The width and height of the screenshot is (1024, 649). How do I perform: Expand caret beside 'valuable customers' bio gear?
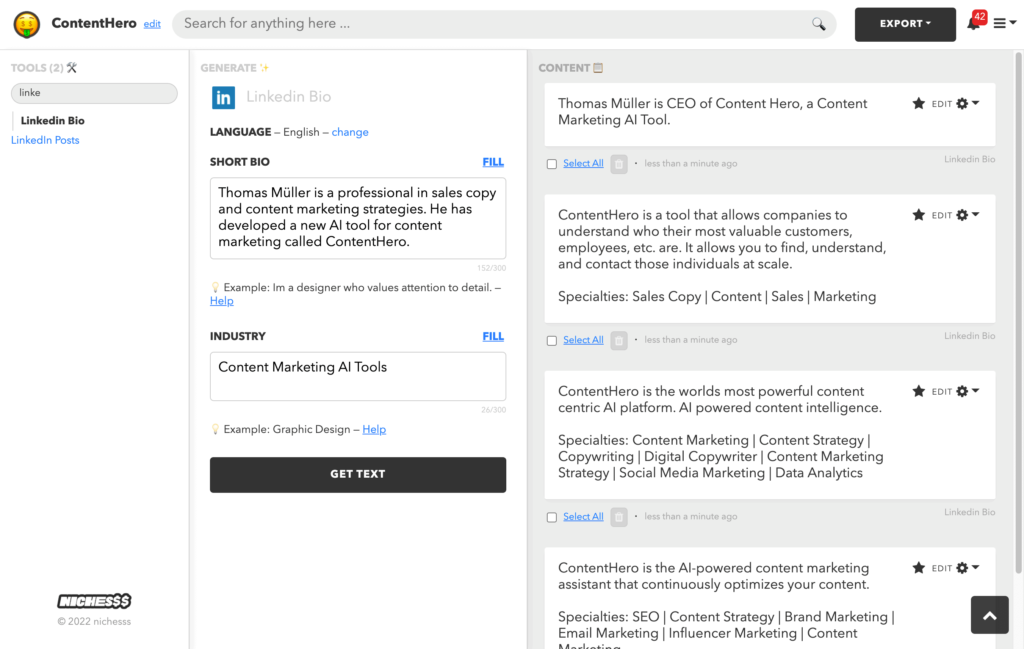click(975, 214)
